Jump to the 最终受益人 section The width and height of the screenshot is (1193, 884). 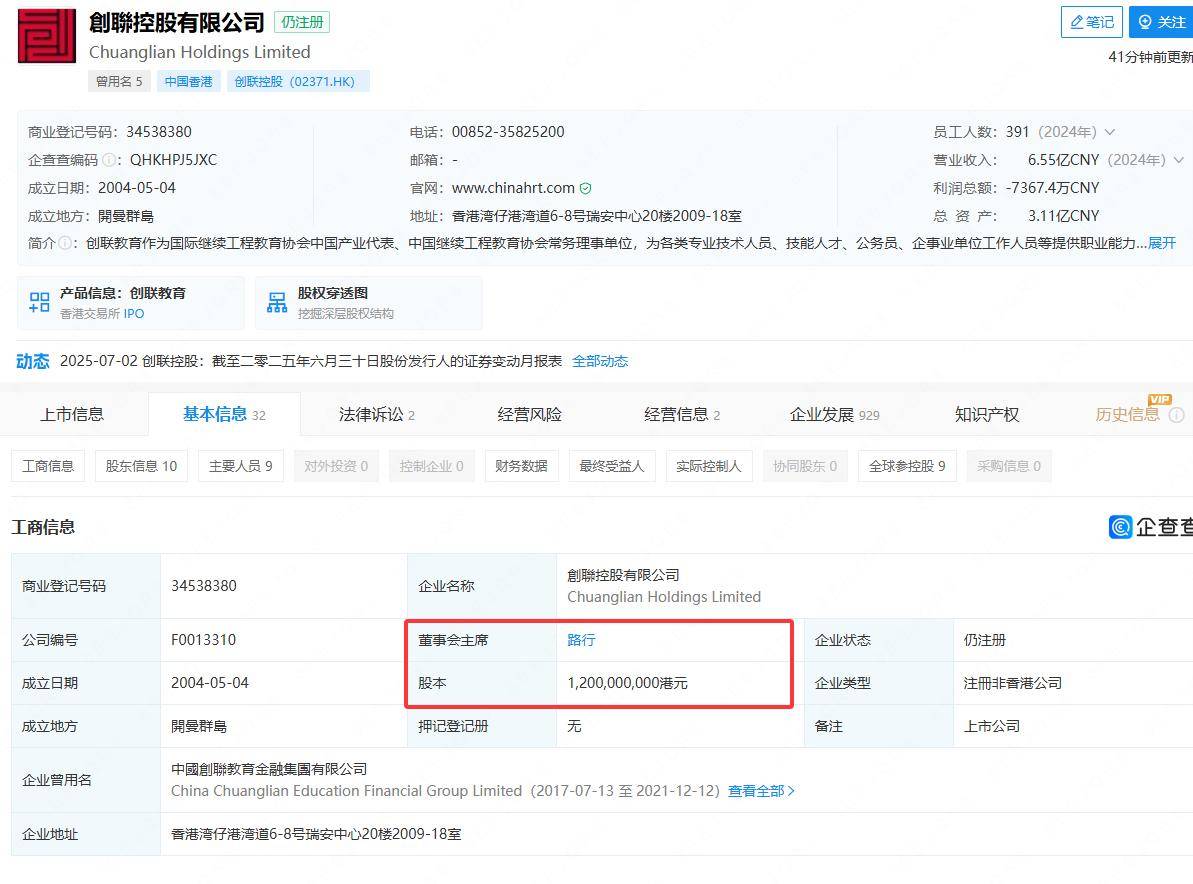[612, 466]
